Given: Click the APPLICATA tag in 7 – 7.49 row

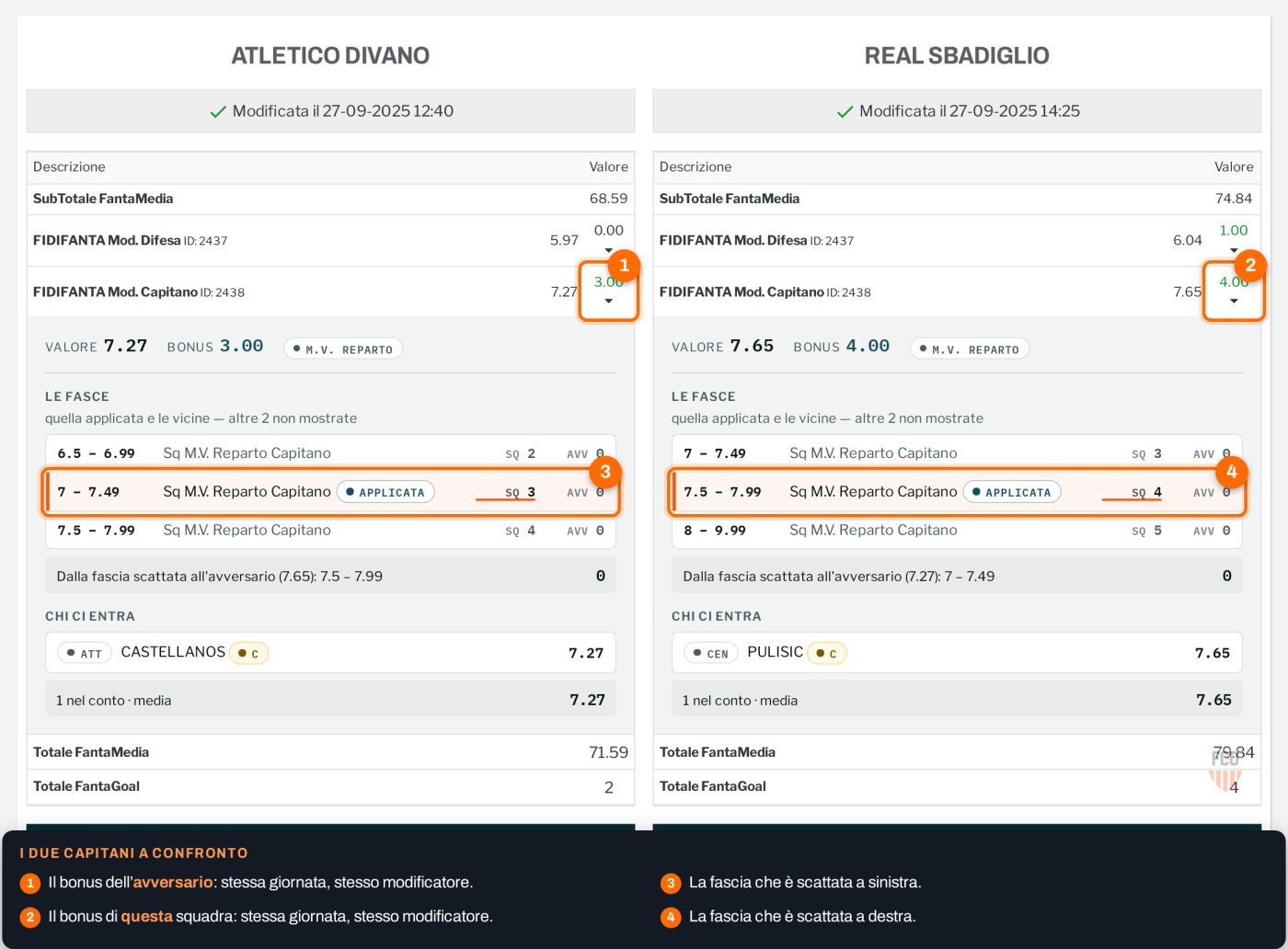Looking at the screenshot, I should point(385,492).
